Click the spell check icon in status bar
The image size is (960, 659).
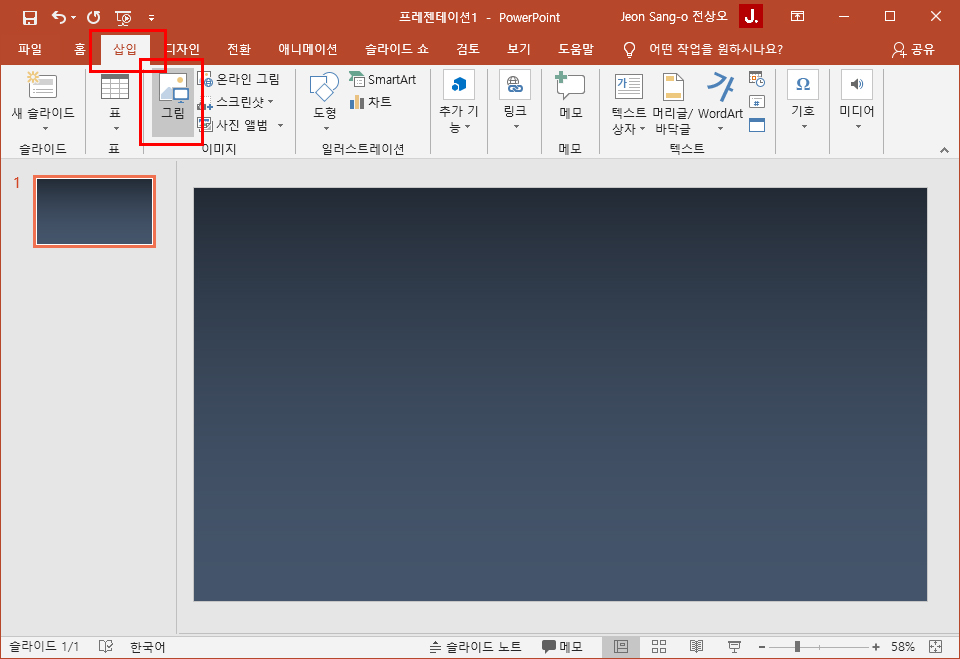coord(106,647)
